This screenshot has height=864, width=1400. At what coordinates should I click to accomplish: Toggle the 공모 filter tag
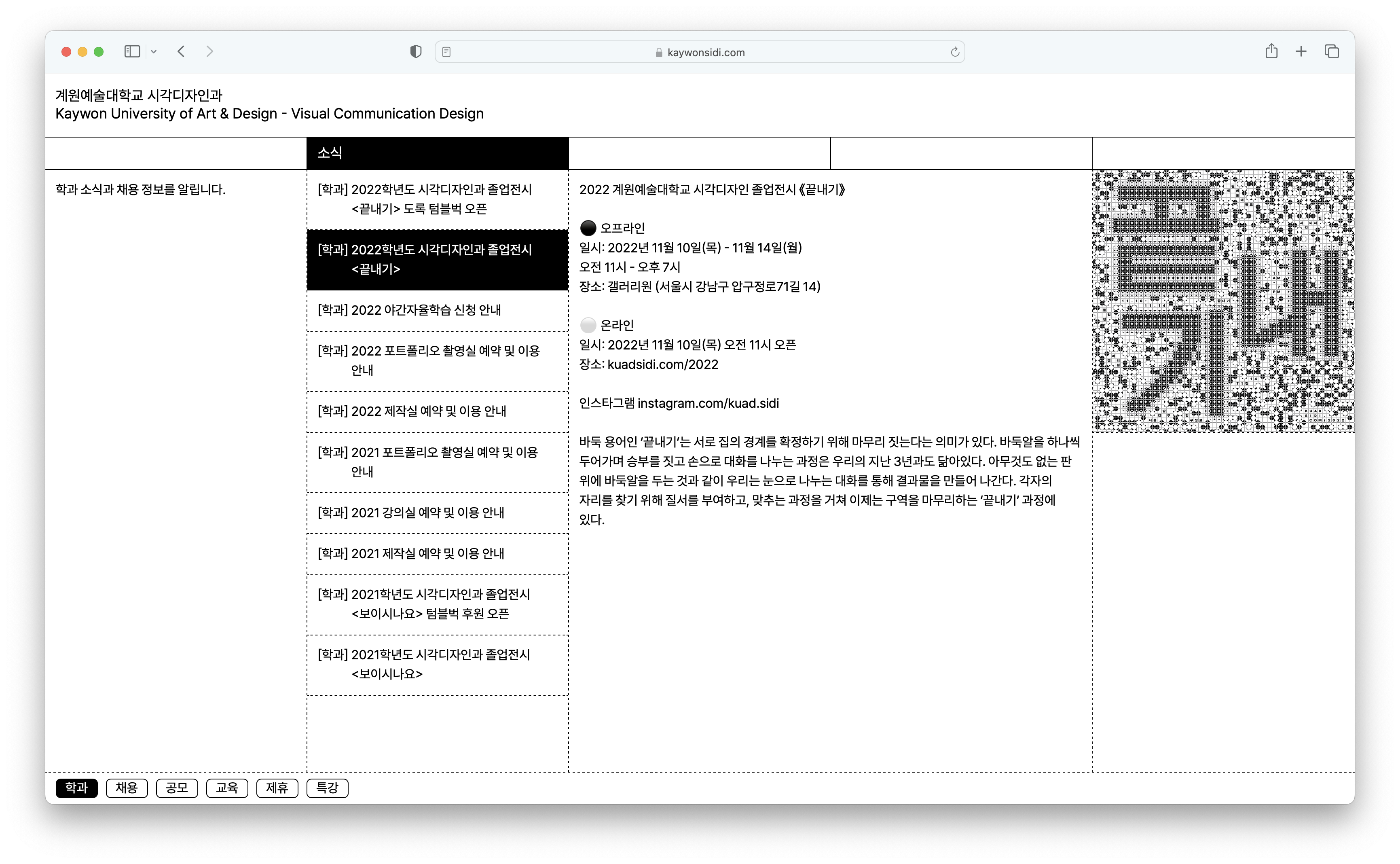click(176, 788)
